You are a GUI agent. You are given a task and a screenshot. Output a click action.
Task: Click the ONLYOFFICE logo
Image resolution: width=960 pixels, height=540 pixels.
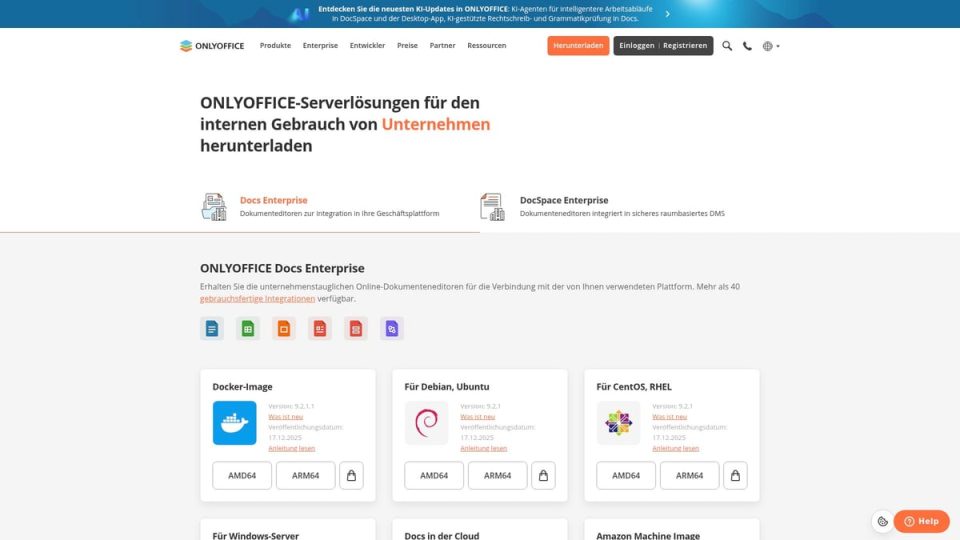point(212,46)
